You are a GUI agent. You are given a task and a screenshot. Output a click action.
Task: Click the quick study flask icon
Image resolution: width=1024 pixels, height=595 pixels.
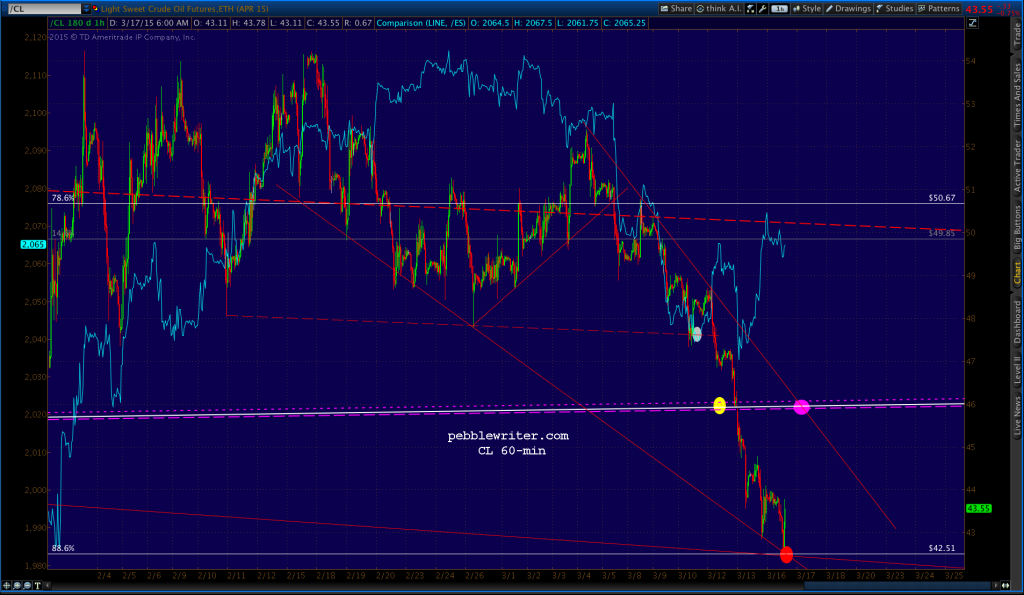(x=750, y=8)
